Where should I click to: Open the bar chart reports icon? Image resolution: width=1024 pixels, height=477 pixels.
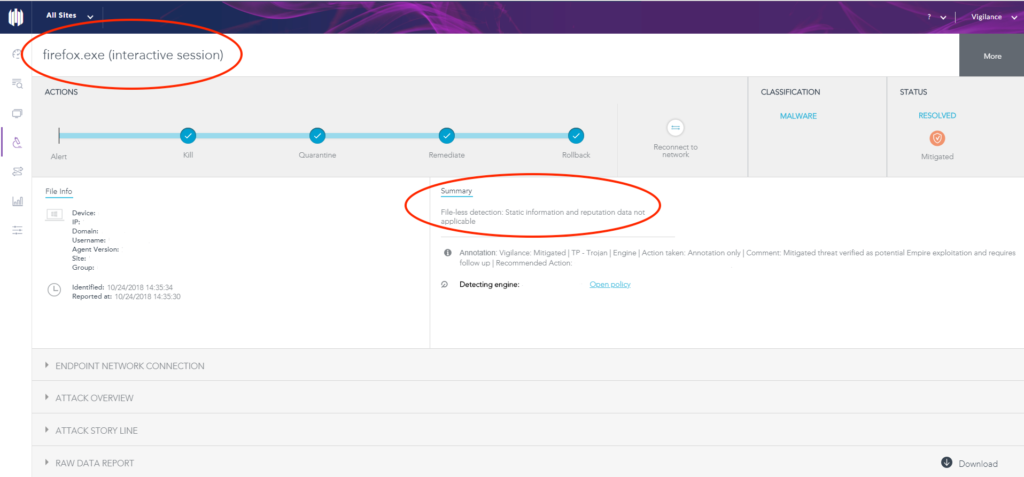point(17,201)
